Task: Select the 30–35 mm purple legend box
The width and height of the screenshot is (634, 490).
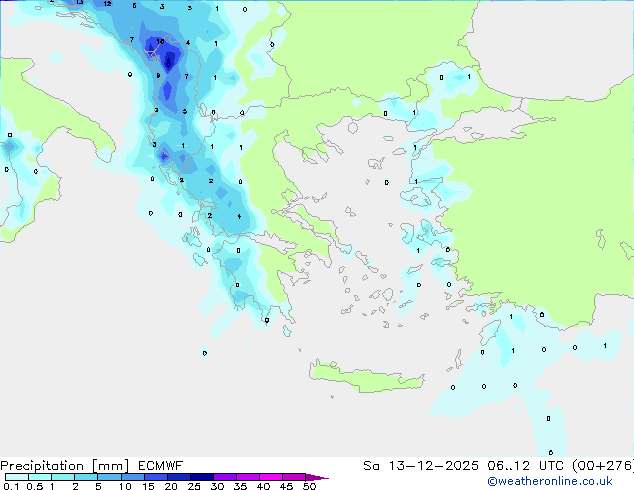Action: tap(224, 477)
